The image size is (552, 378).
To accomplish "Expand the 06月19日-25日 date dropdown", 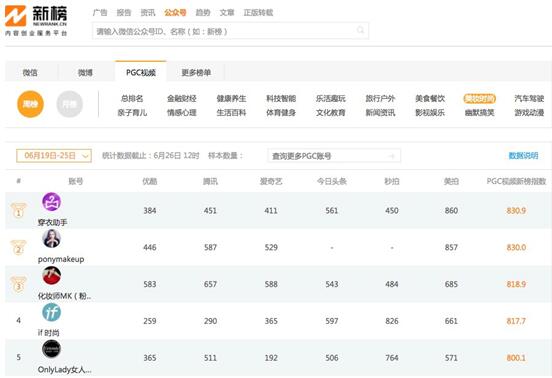I will tap(54, 156).
